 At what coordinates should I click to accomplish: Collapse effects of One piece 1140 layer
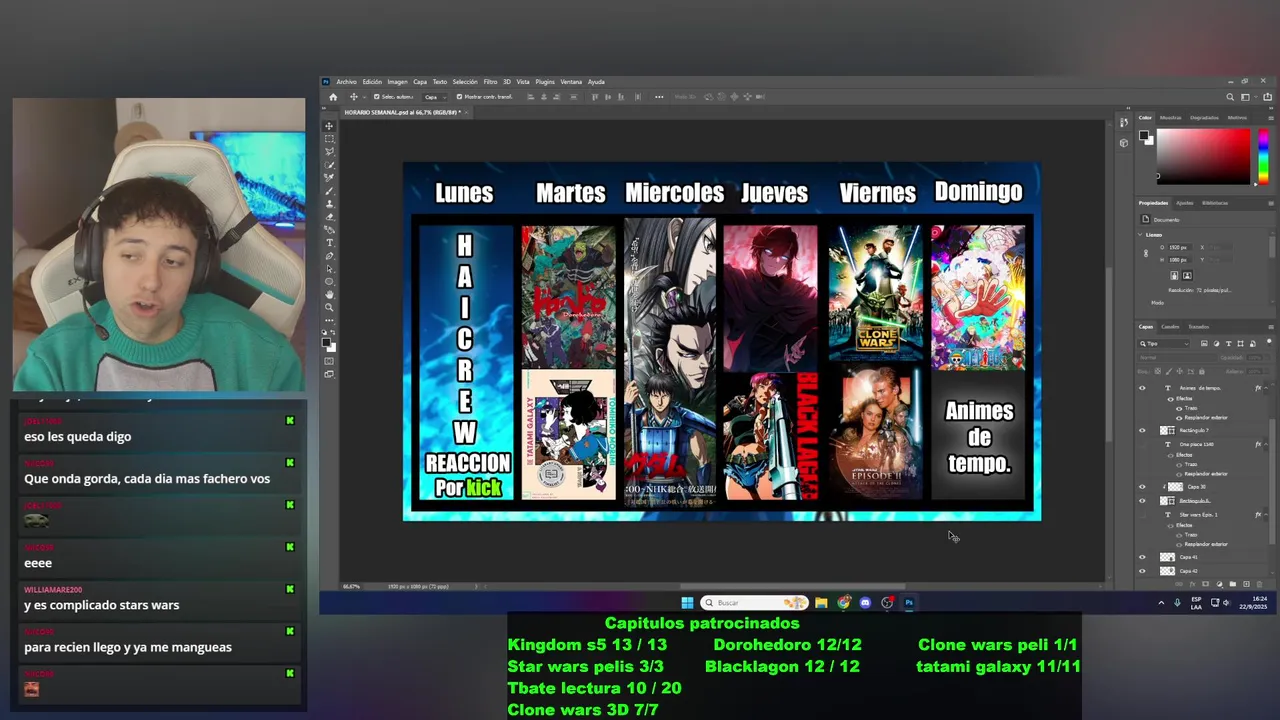[x=1266, y=444]
